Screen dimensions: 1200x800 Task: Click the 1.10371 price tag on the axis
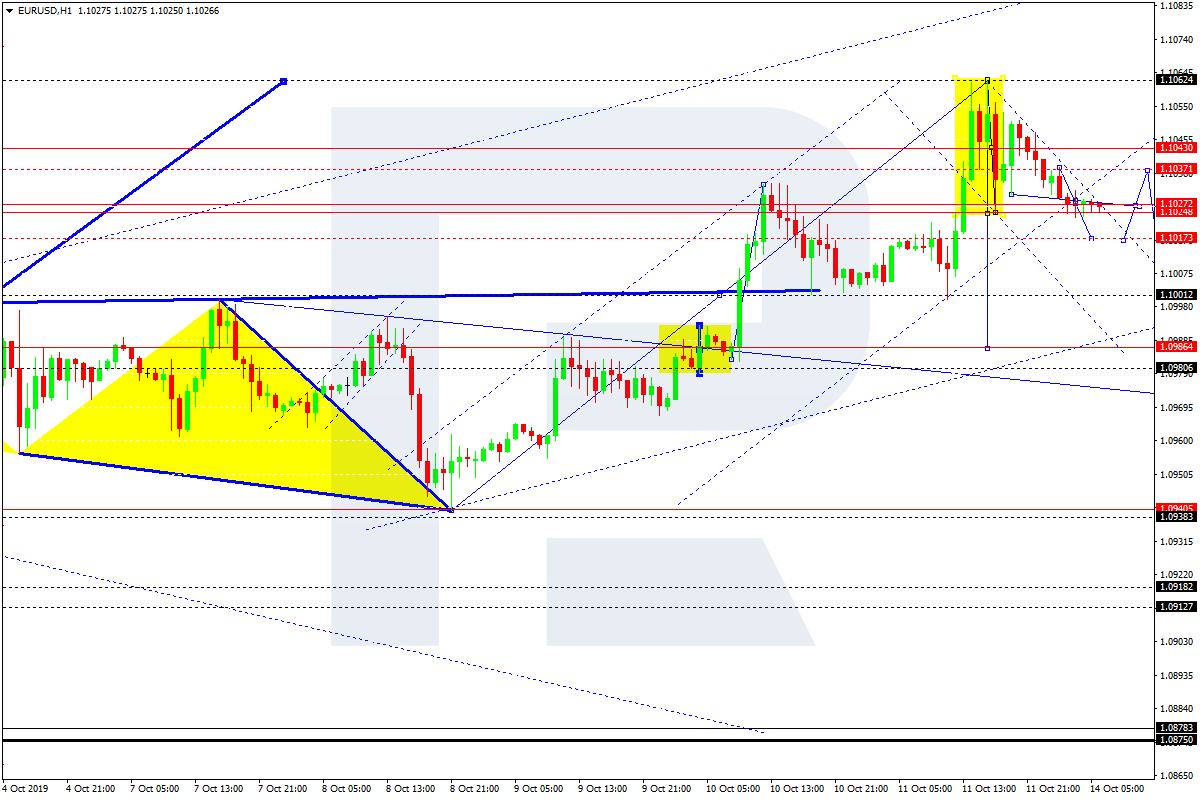pyautogui.click(x=1175, y=170)
